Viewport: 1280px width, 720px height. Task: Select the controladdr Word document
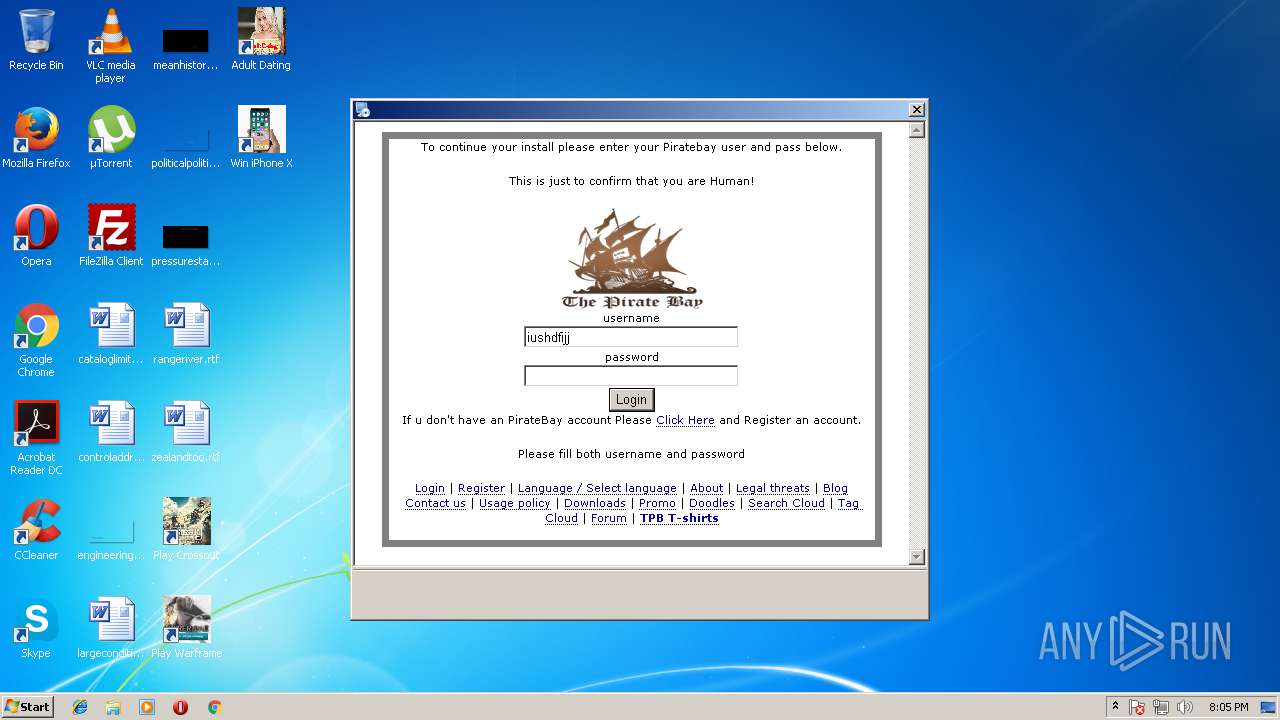110,432
